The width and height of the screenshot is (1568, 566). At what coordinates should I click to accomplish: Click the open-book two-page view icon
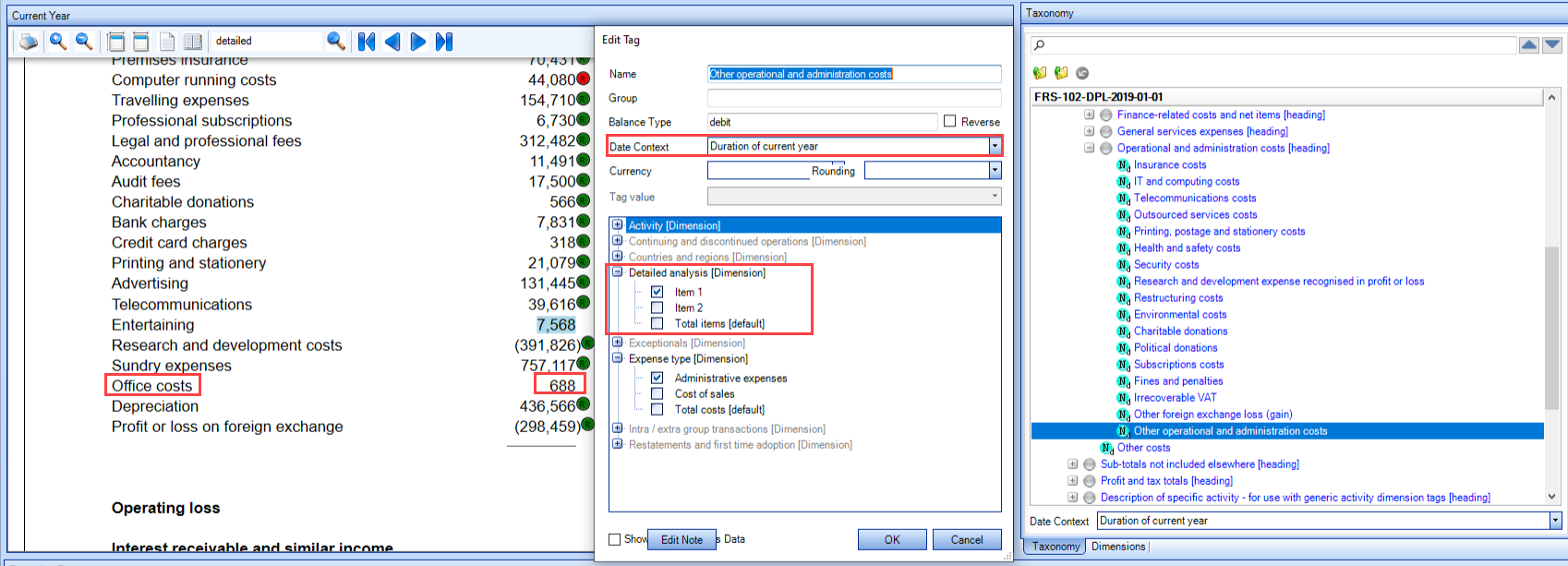click(x=193, y=42)
